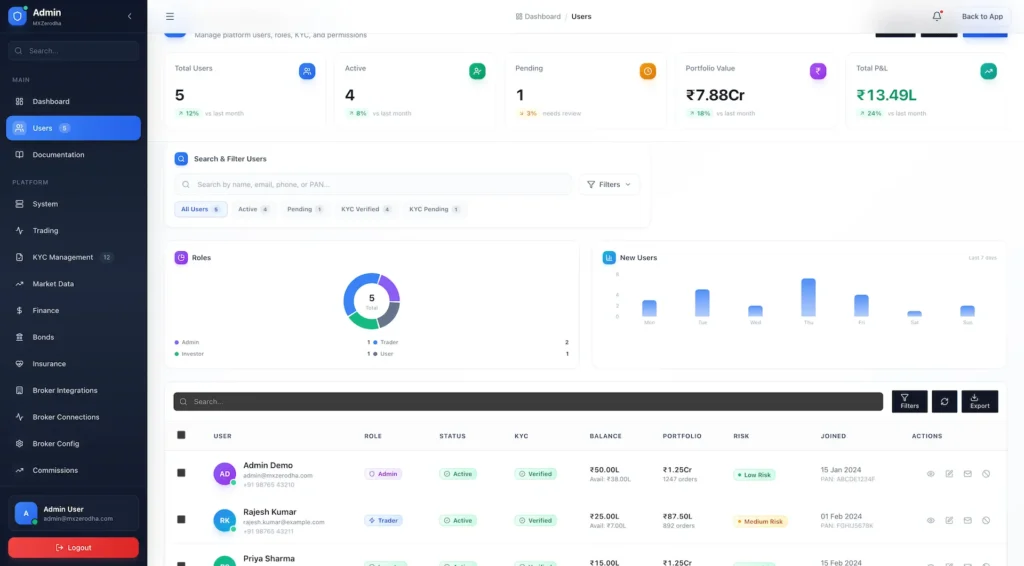
Task: Click the Medium Risk badge
Action: tap(761, 521)
